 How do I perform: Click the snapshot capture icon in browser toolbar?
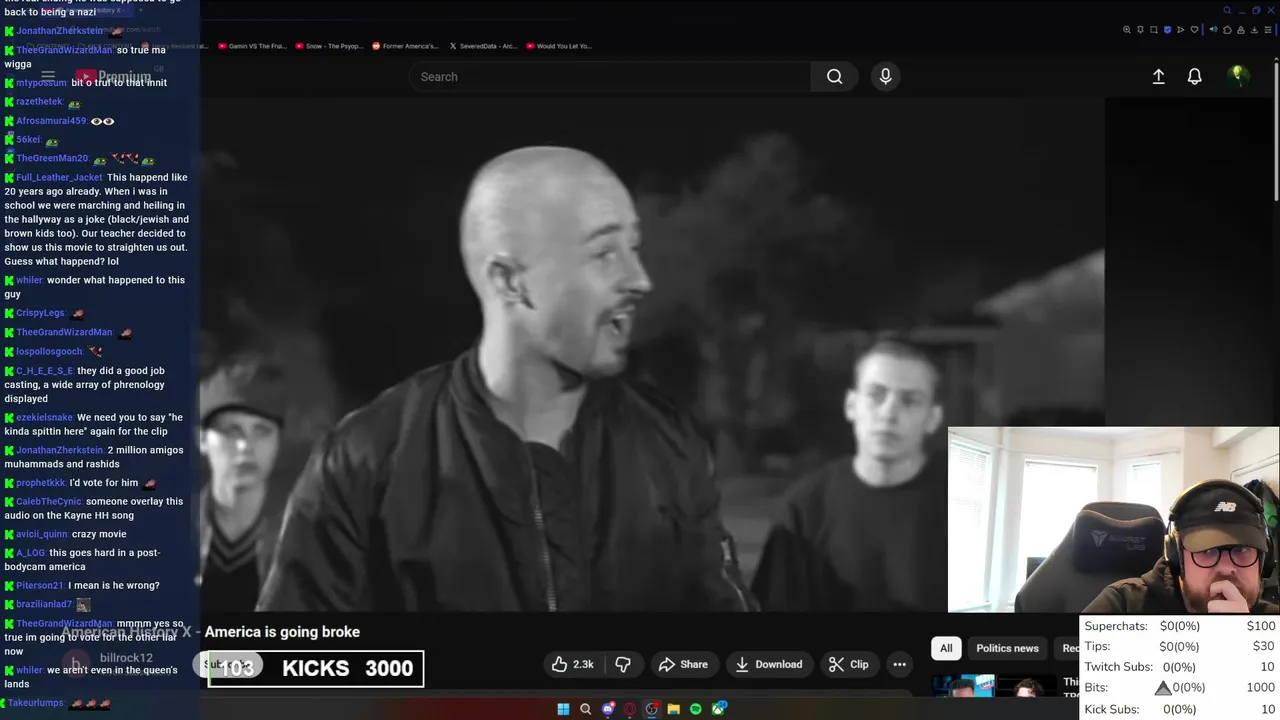(1154, 29)
